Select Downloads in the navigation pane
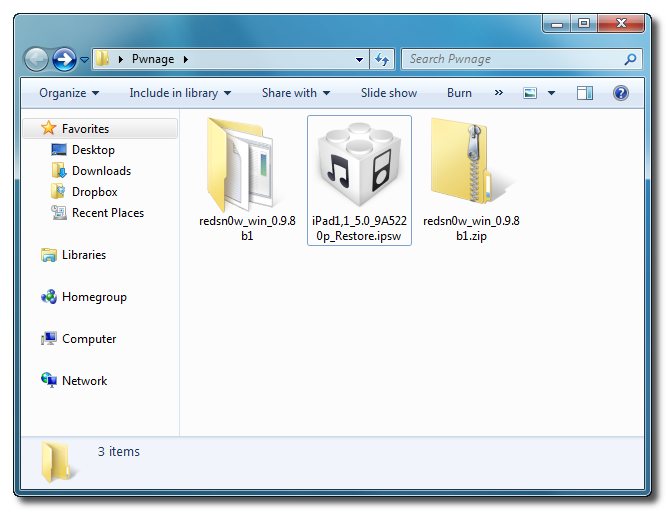The image size is (666, 511). point(100,171)
